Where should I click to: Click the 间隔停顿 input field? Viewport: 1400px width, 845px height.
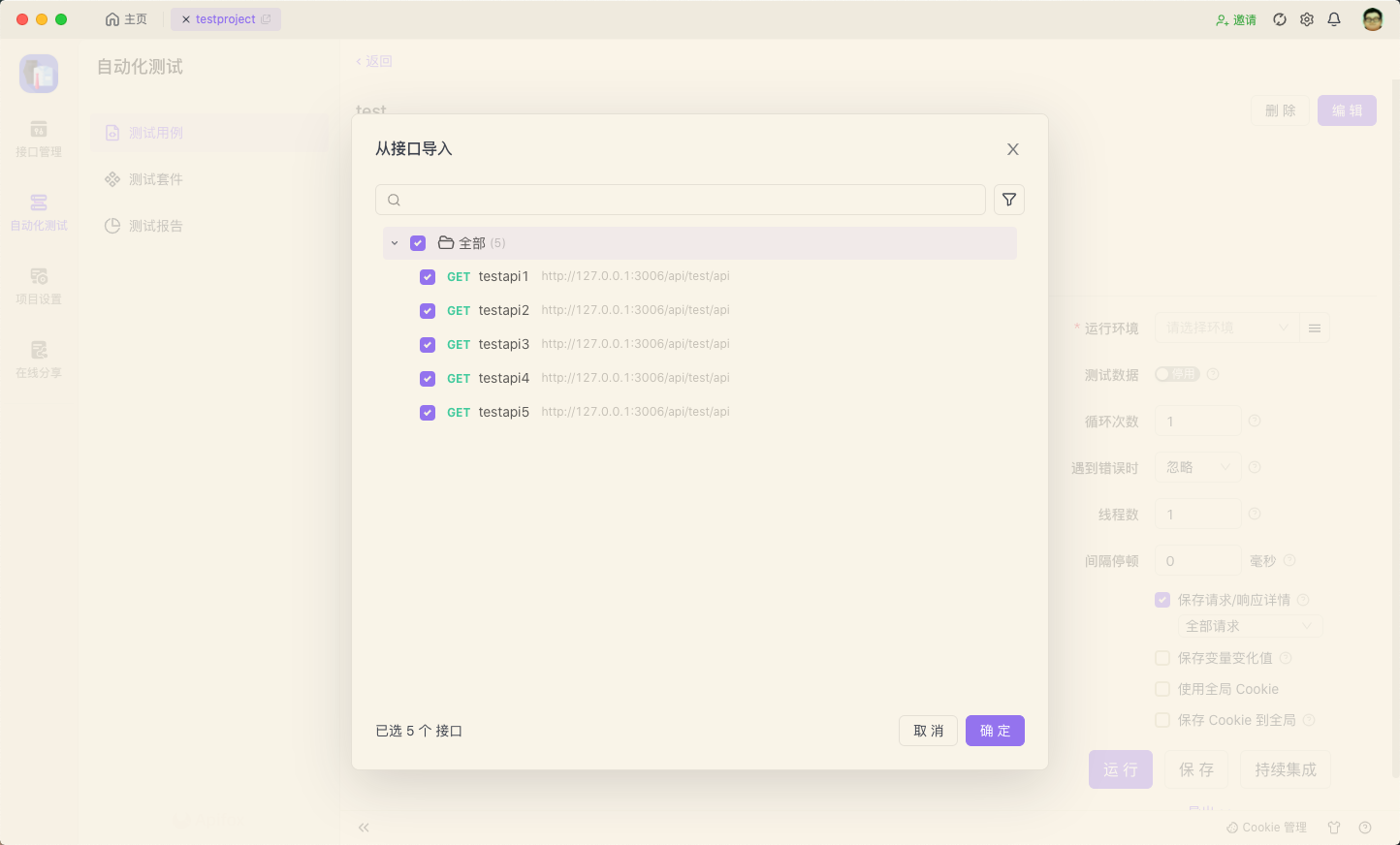pyautogui.click(x=1198, y=560)
